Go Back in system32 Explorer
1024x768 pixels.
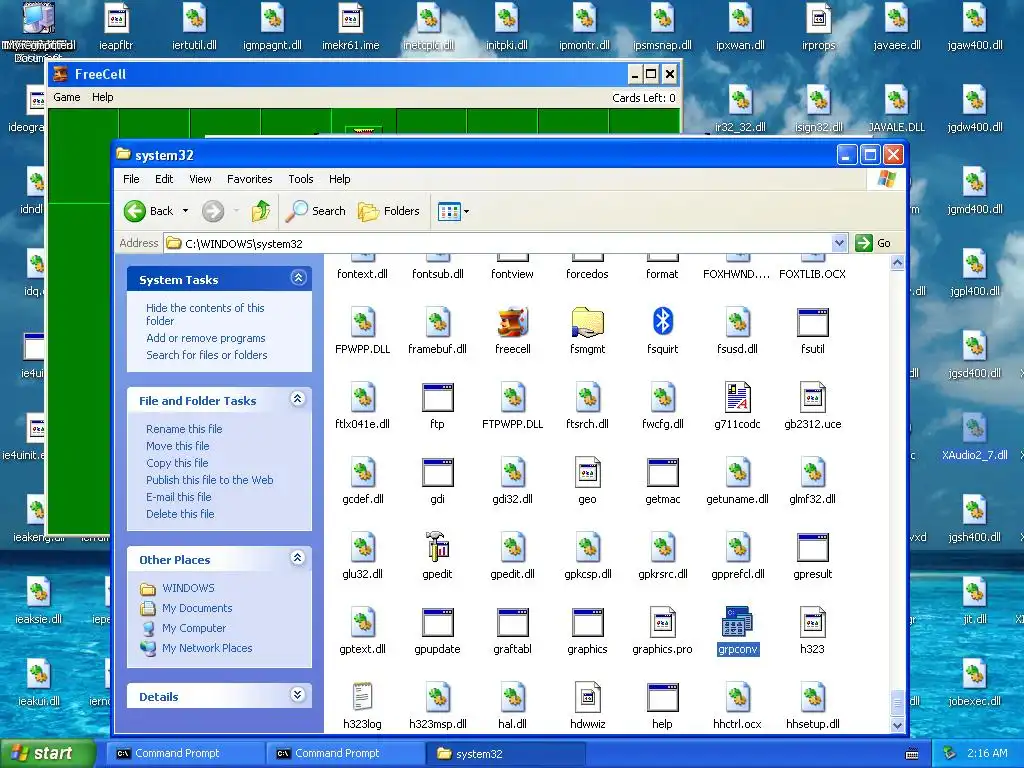(149, 211)
